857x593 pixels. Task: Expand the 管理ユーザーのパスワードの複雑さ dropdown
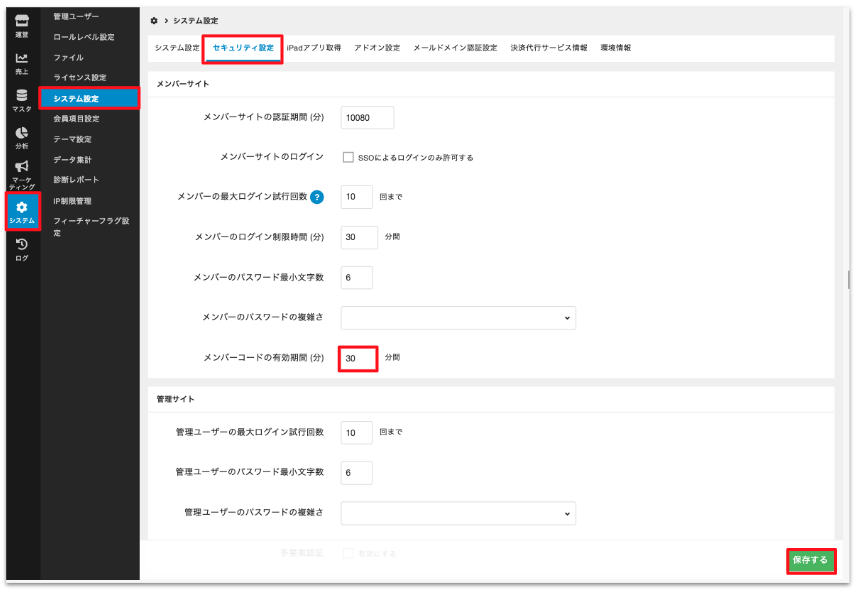(x=457, y=512)
